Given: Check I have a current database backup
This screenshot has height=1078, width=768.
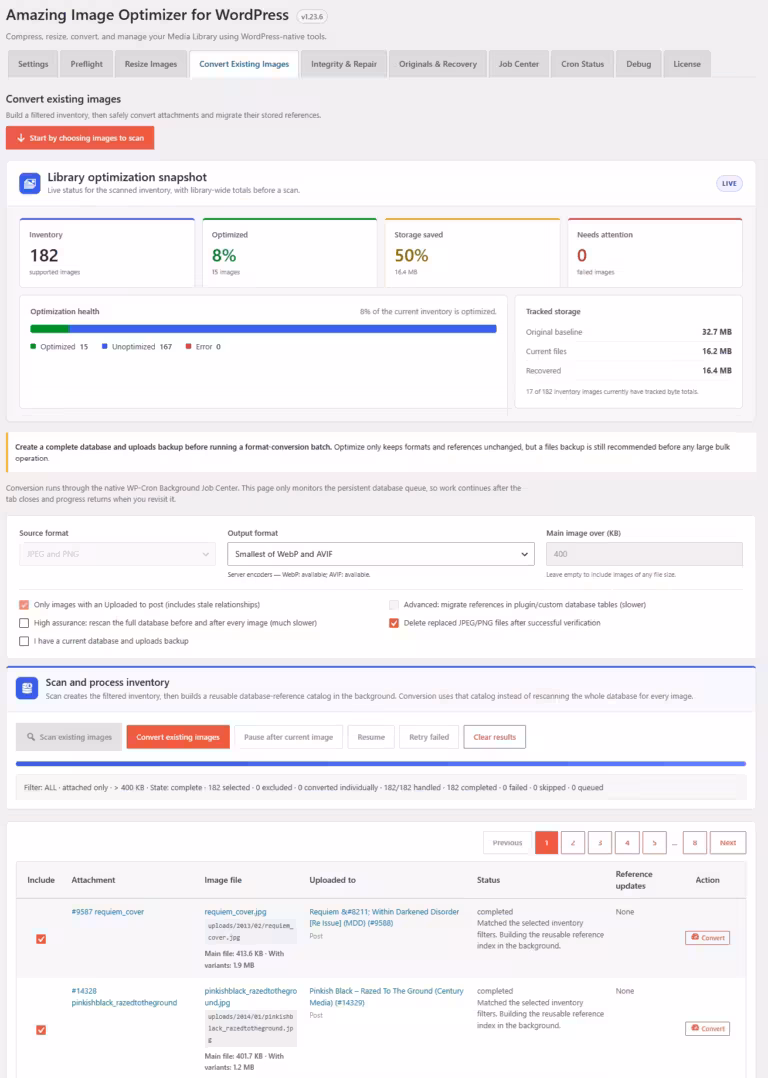Looking at the screenshot, I should pos(24,641).
